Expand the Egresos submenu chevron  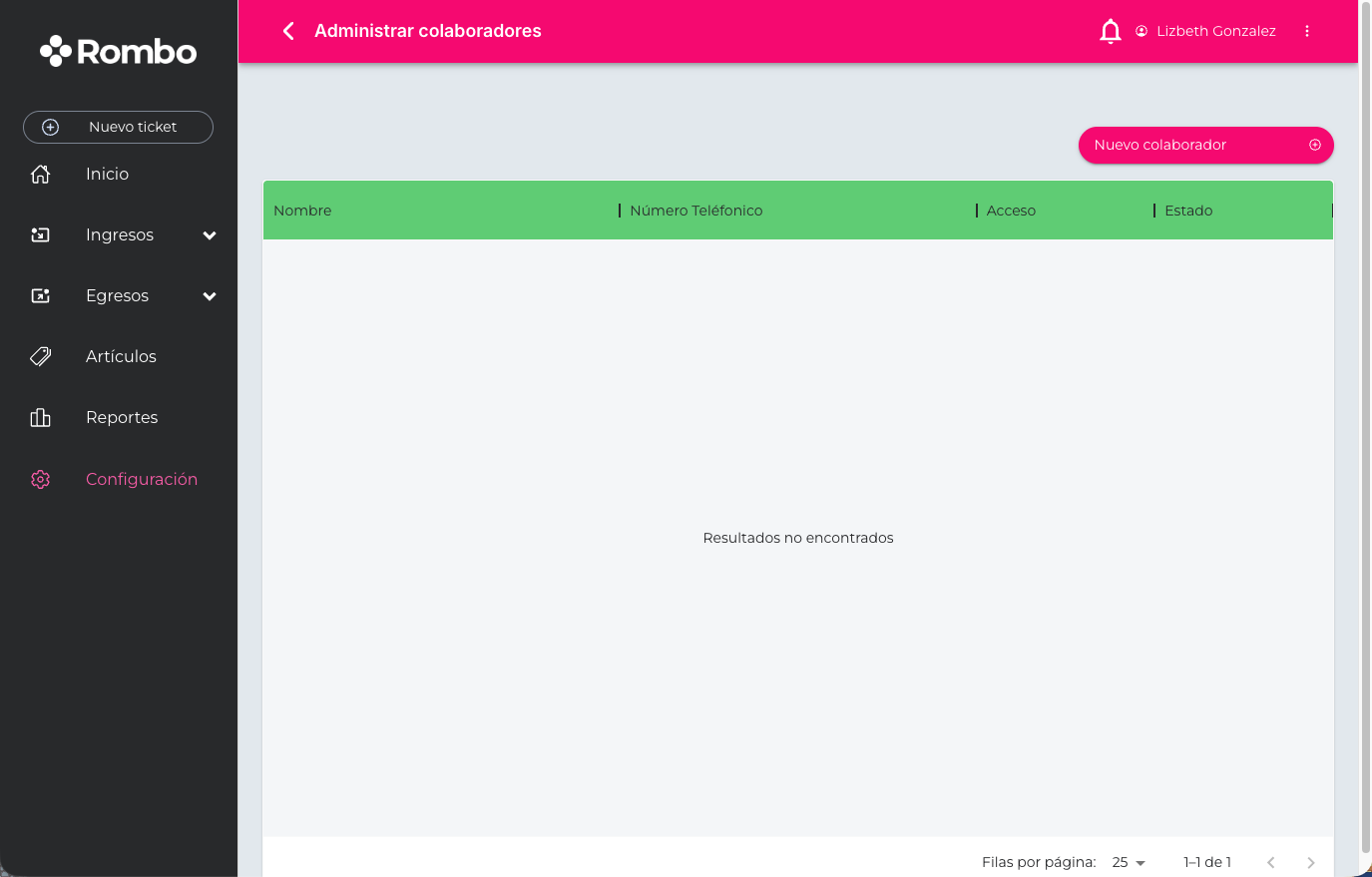210,296
